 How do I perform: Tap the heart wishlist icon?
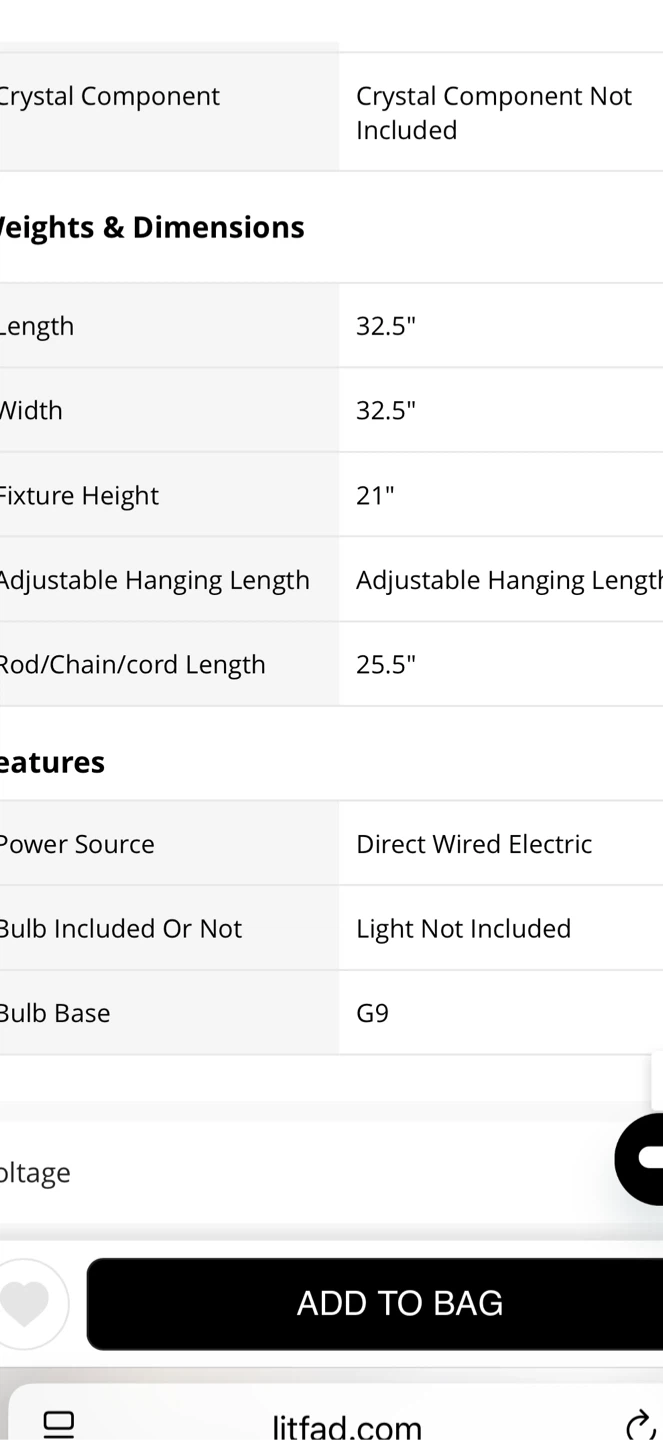pos(26,1303)
